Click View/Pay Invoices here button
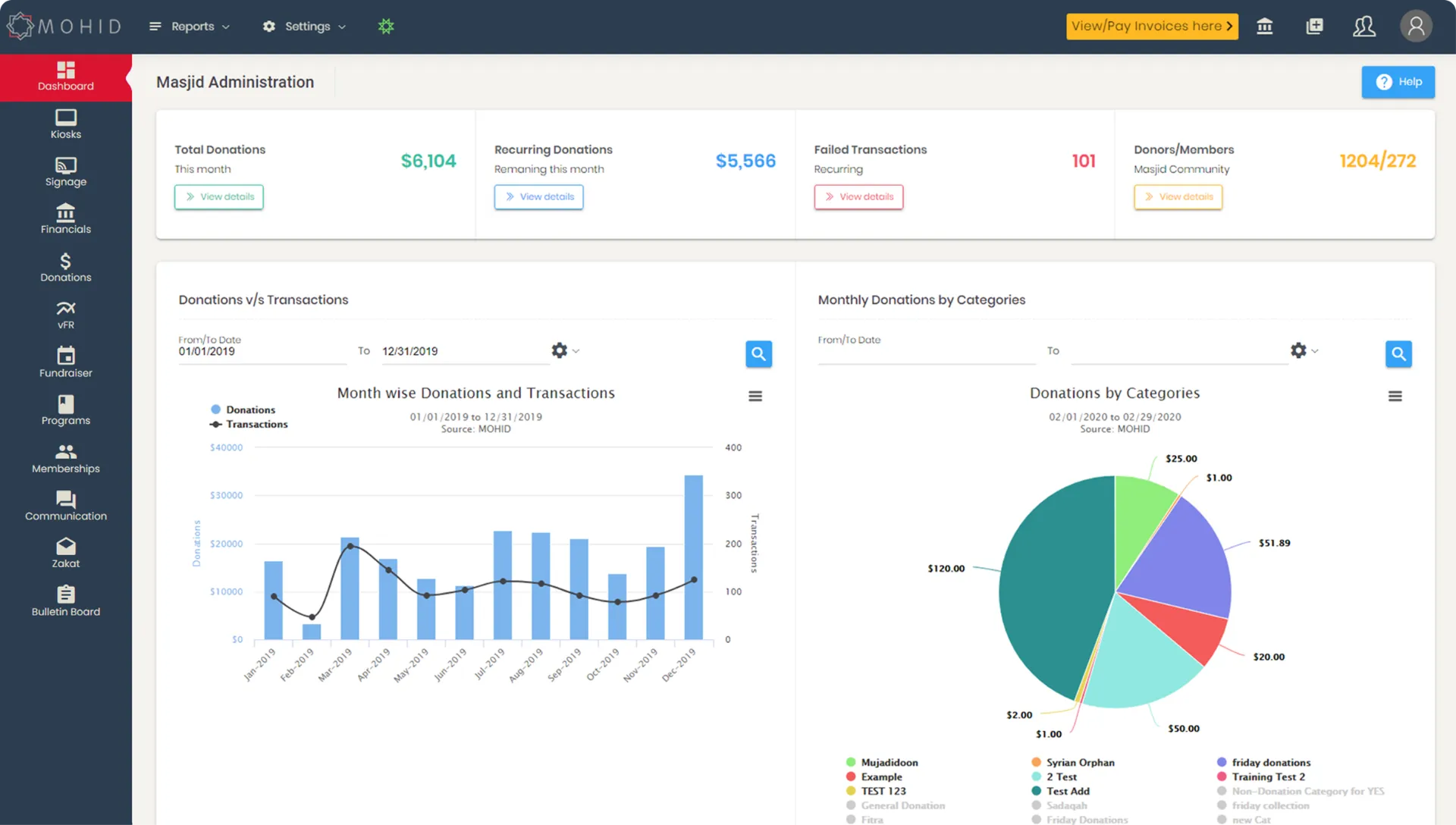 [x=1152, y=27]
